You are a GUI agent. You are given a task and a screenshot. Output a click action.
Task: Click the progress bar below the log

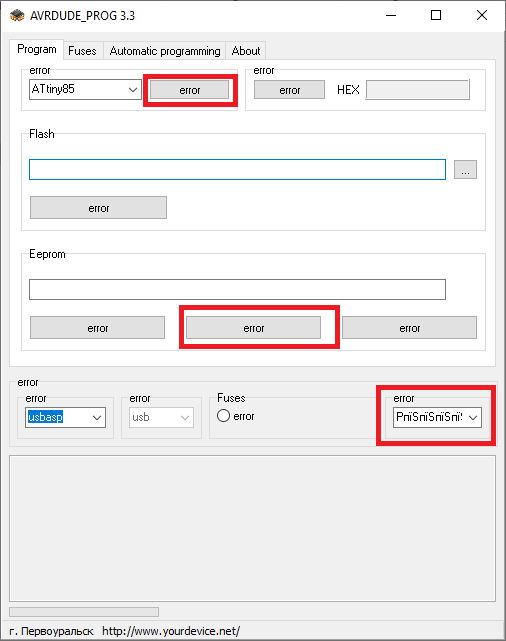point(84,612)
